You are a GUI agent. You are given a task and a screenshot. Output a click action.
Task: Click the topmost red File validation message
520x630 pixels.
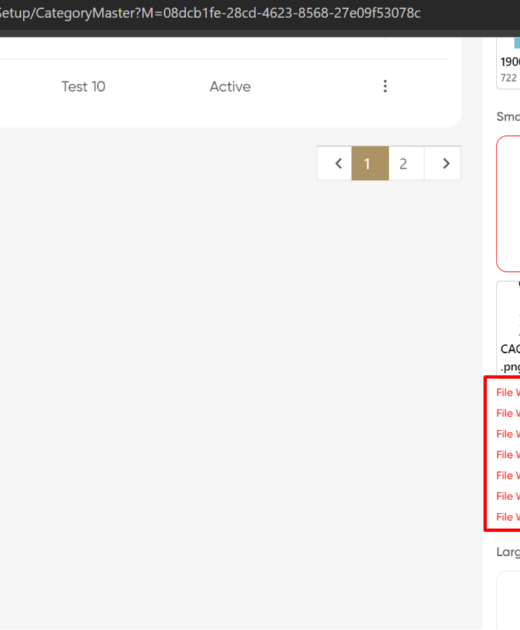[508, 393]
